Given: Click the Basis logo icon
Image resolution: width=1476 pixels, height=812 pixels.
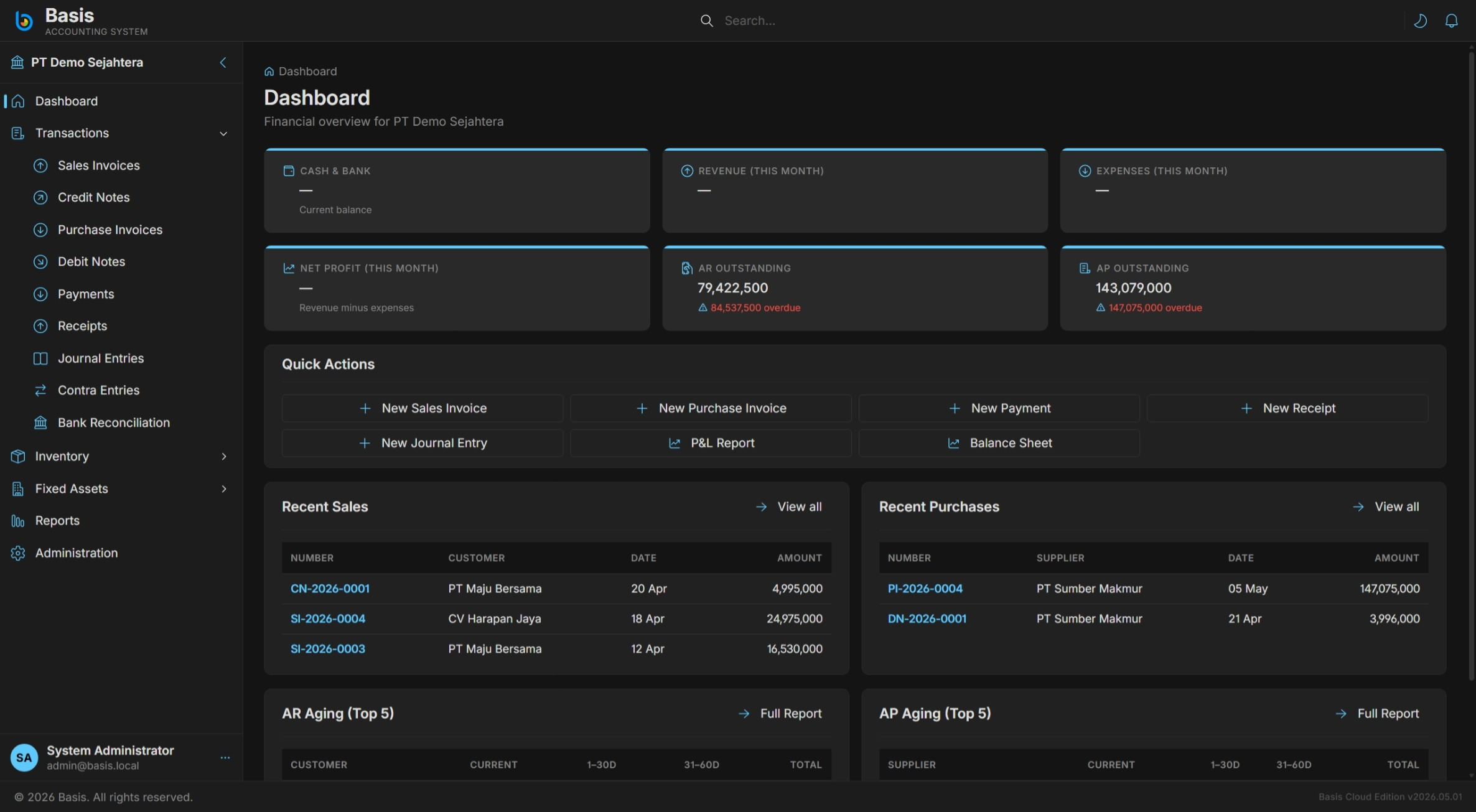Looking at the screenshot, I should point(24,21).
